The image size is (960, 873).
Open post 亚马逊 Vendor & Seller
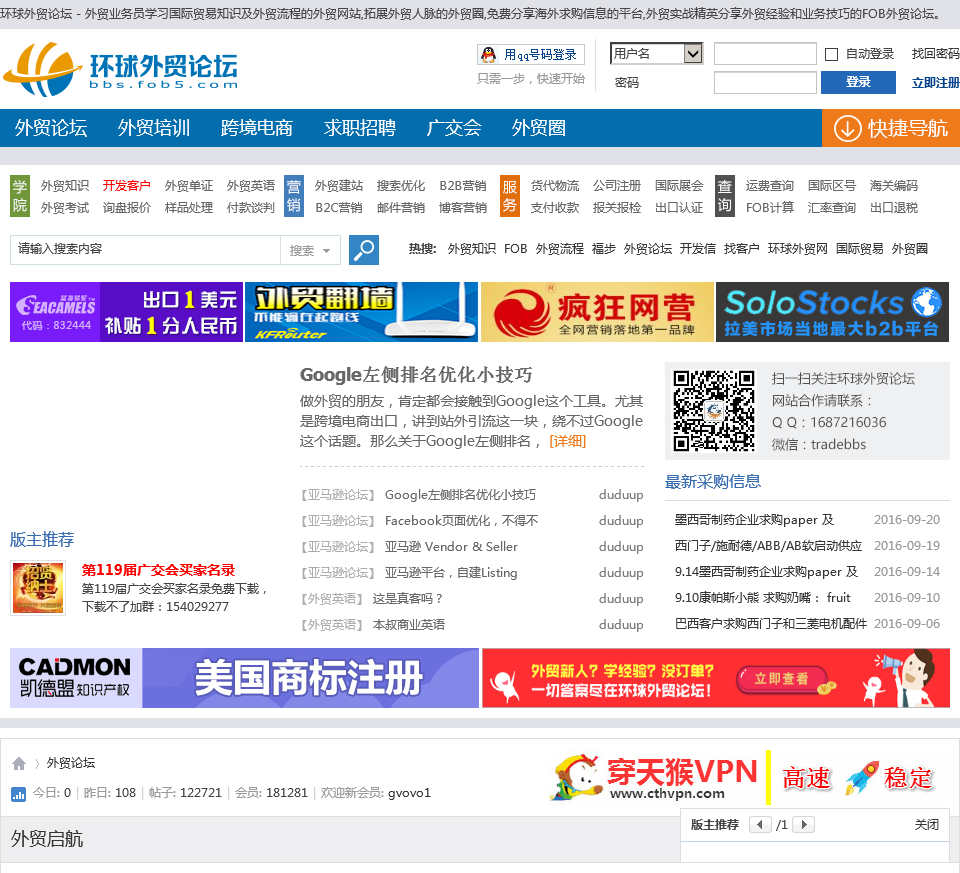[451, 547]
